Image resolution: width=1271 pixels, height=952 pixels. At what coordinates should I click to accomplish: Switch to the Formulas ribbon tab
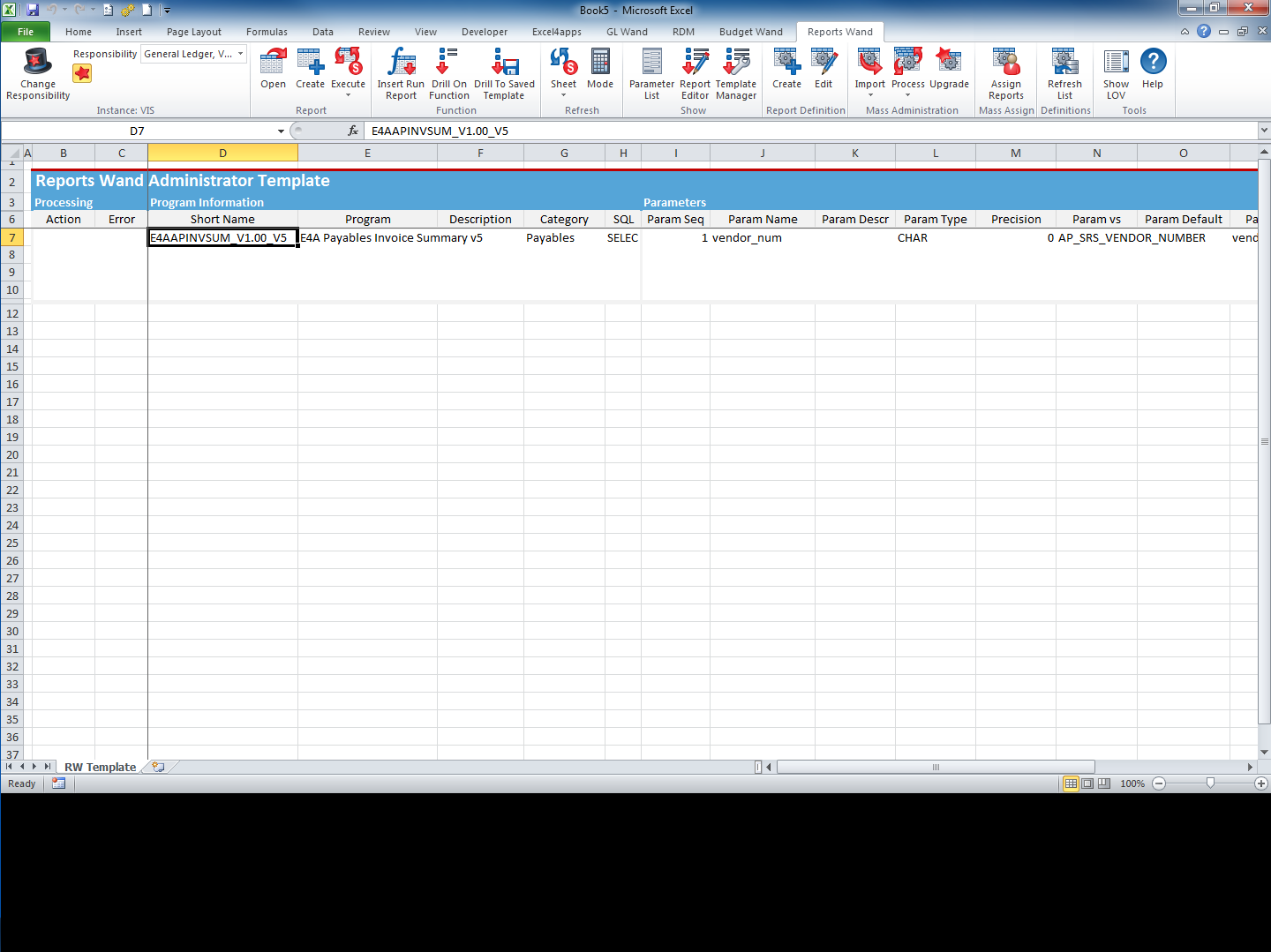pos(267,32)
